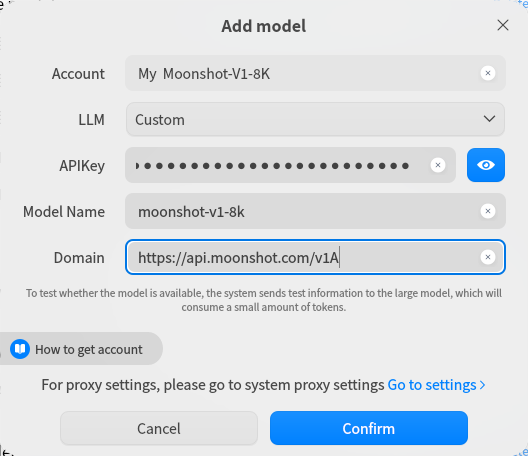Click the arrow after Go to settings
The height and width of the screenshot is (456, 528).
pyautogui.click(x=483, y=385)
